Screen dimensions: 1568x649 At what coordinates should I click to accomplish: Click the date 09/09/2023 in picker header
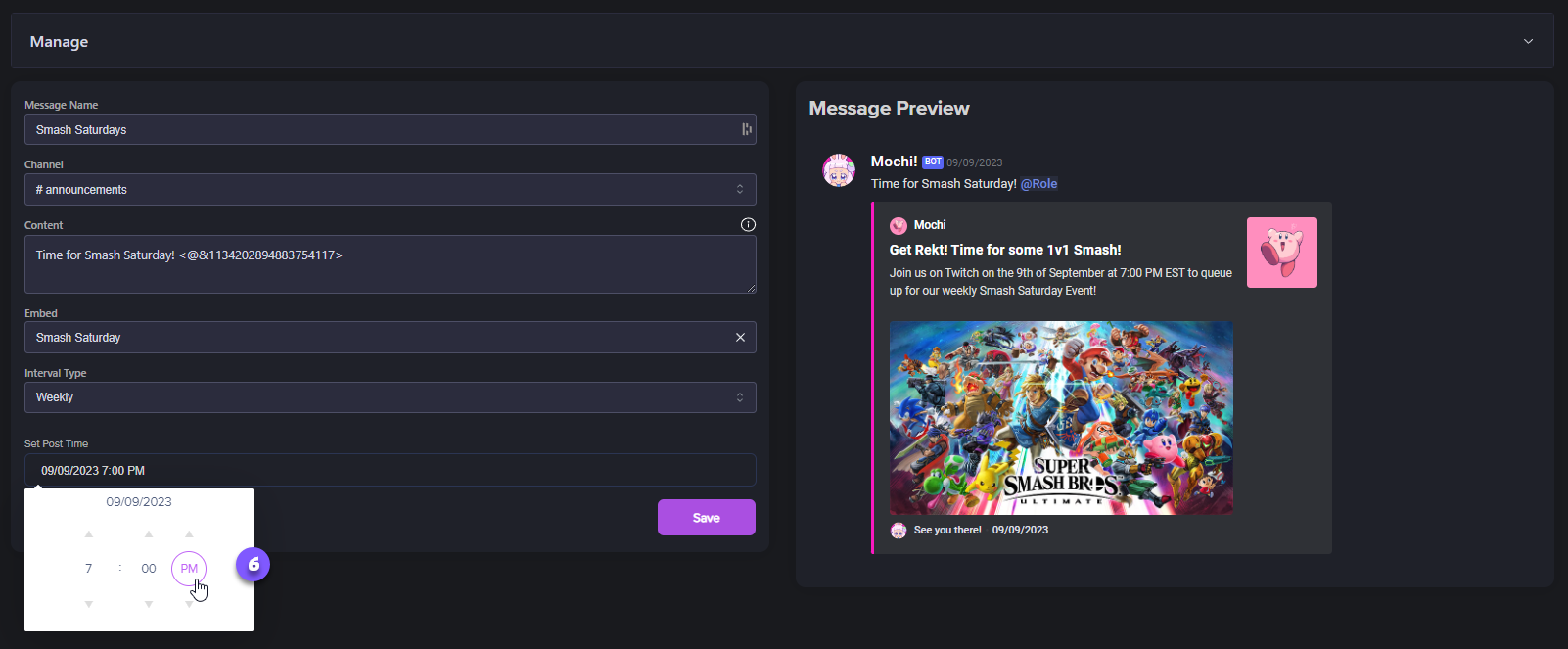pos(139,502)
